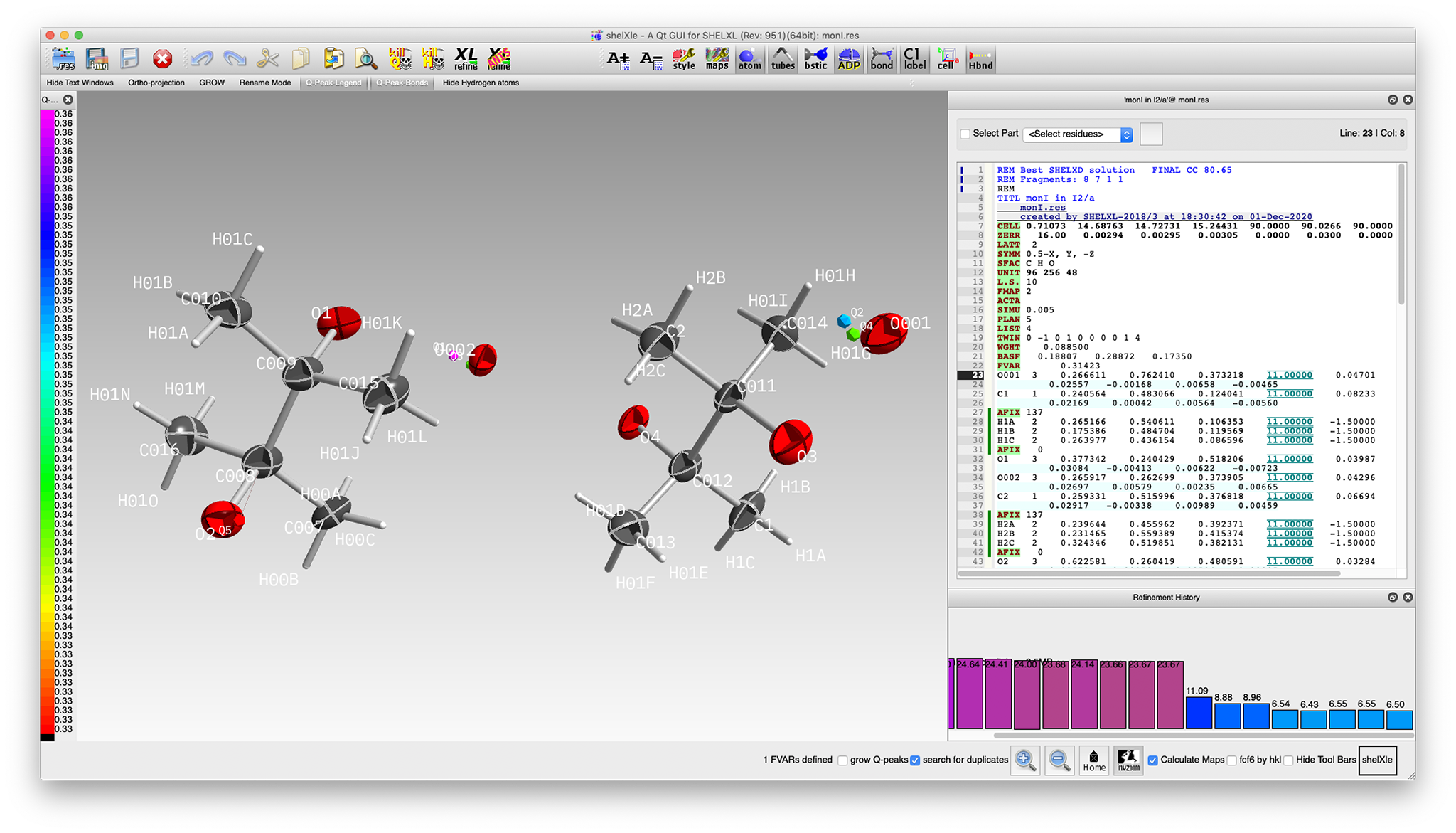This screenshot has width=1456, height=833.
Task: Toggle the invzoom button
Action: click(1128, 760)
